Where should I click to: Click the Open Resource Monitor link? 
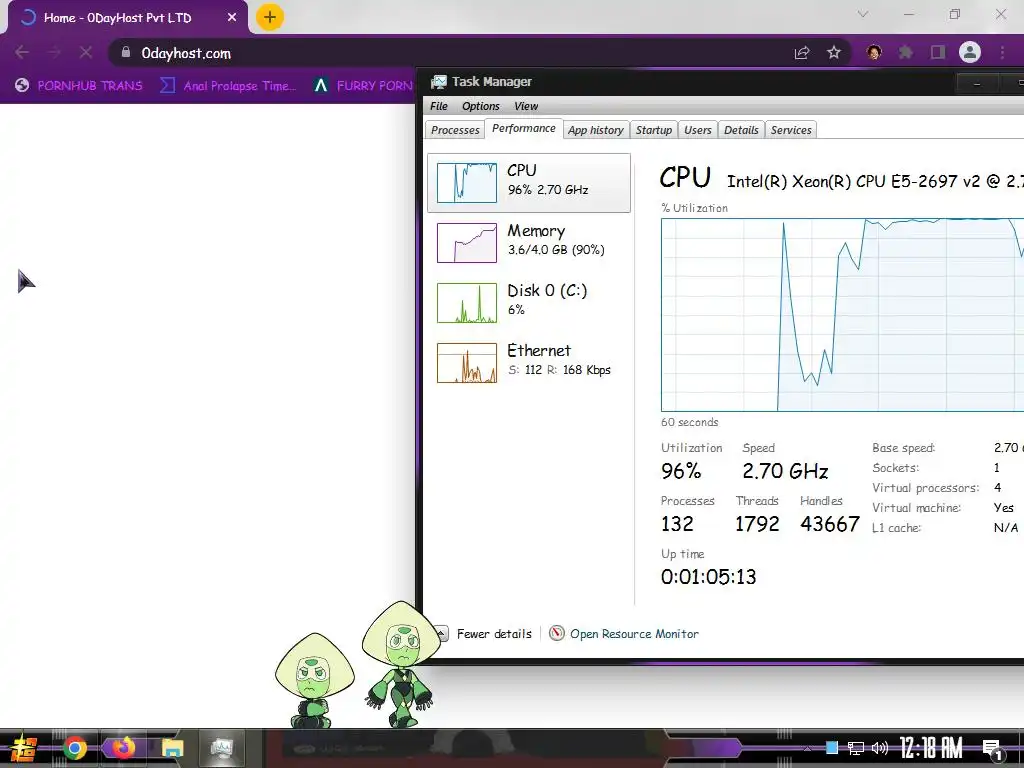pyautogui.click(x=634, y=633)
